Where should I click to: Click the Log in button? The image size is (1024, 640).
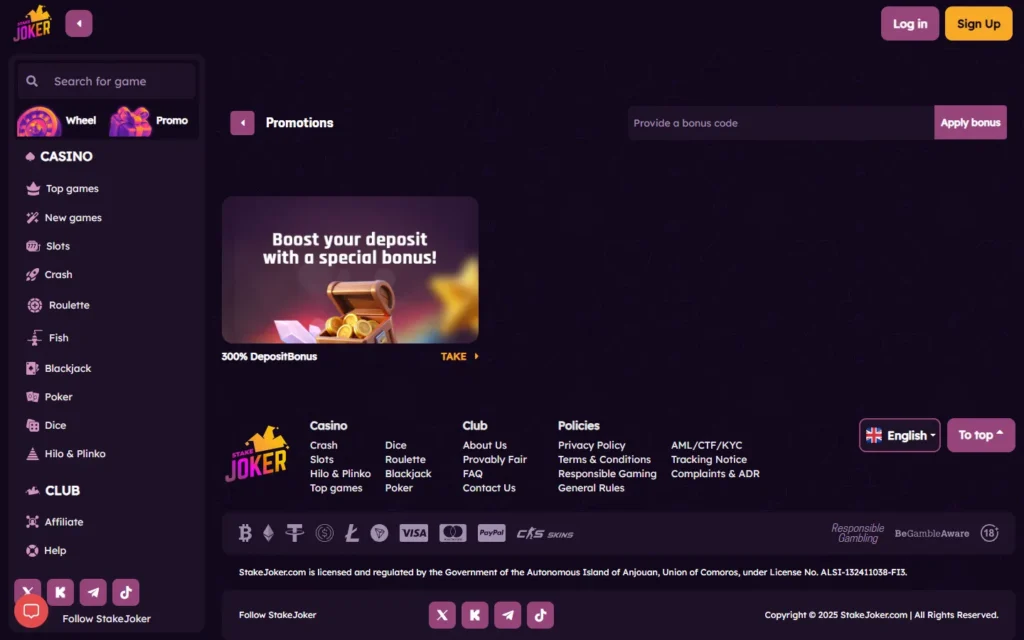pyautogui.click(x=910, y=24)
